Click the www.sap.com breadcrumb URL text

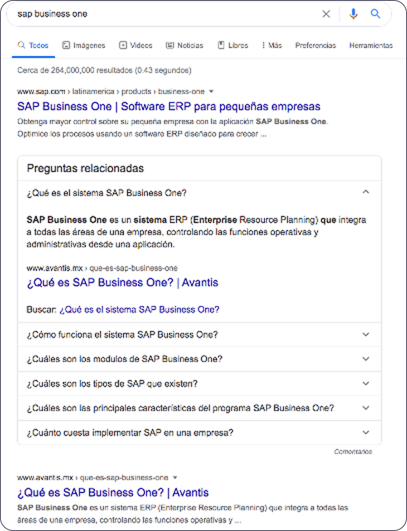(x=111, y=91)
